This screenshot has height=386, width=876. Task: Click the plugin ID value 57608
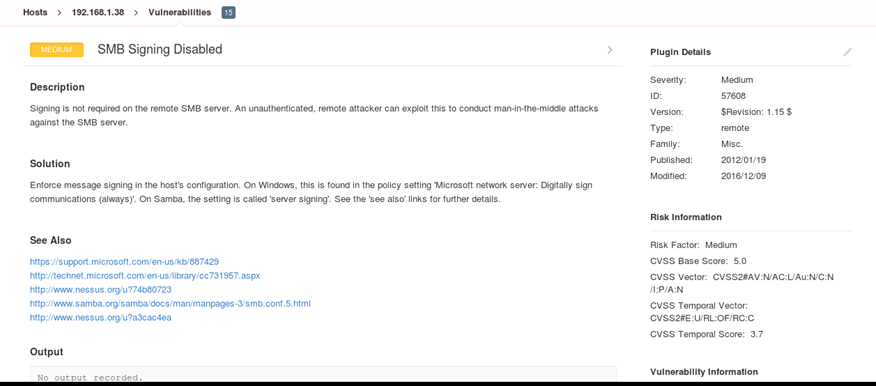pyautogui.click(x=734, y=96)
